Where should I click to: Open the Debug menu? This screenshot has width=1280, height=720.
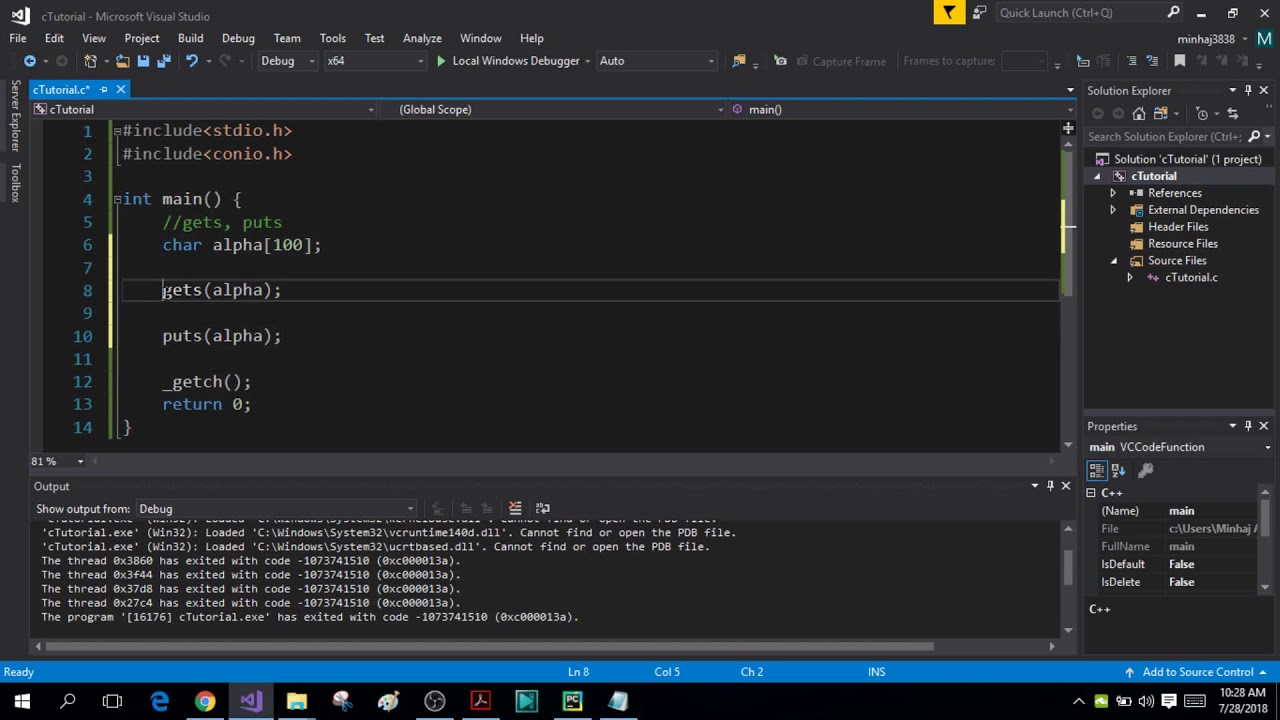tap(238, 38)
